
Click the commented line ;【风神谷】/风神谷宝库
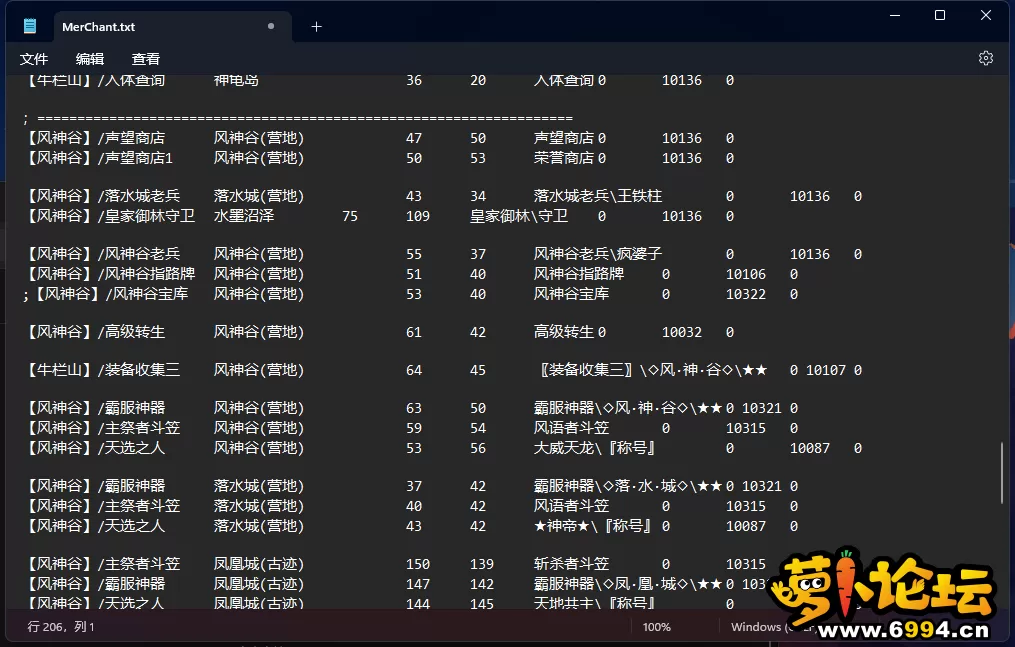click(106, 294)
